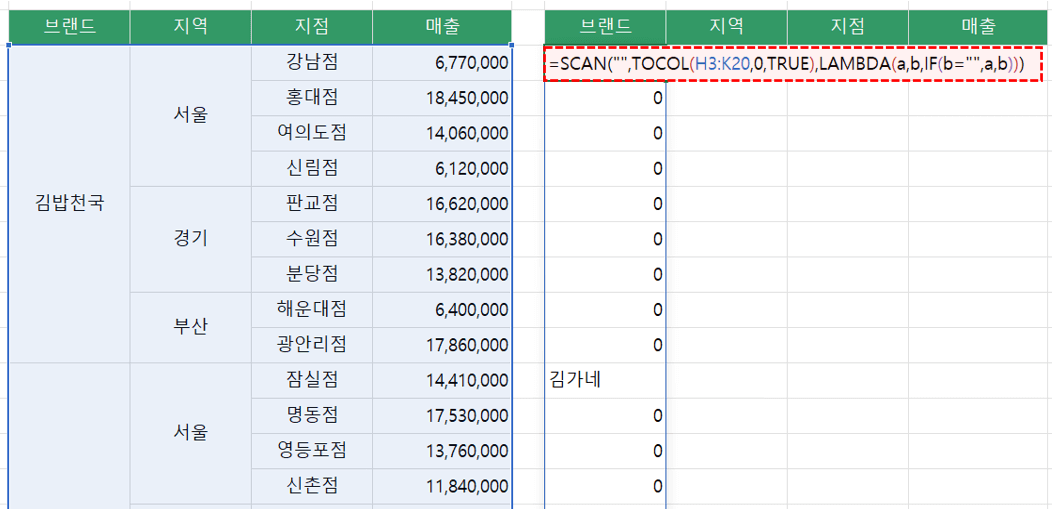Click the 판교점 branch cell
This screenshot has height=509, width=1052.
click(x=311, y=203)
